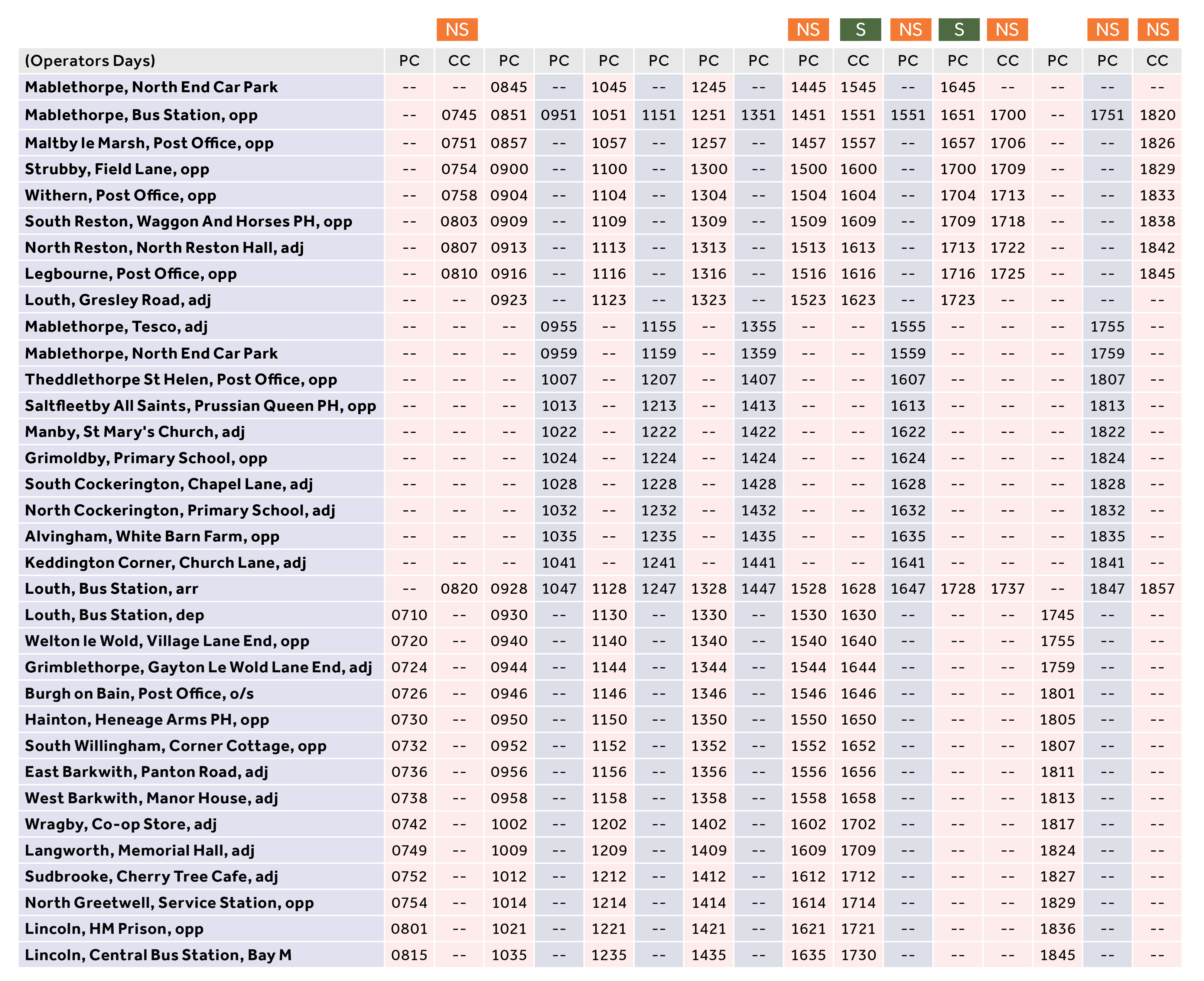The image size is (1204, 981).
Task: Click 0710 in the Louth Bus Station dep row
Action: coord(409,615)
